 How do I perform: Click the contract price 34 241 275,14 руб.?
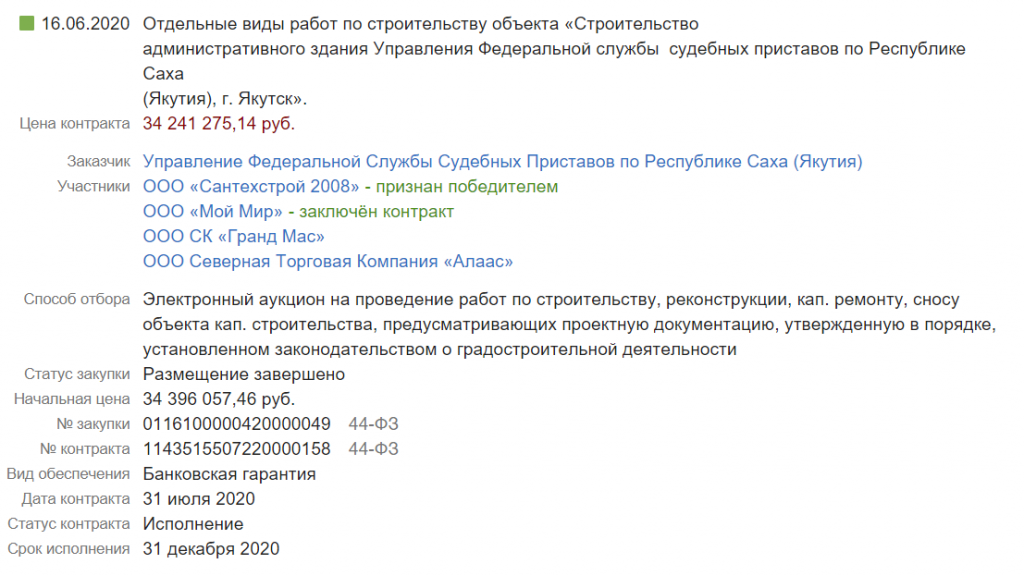(219, 124)
